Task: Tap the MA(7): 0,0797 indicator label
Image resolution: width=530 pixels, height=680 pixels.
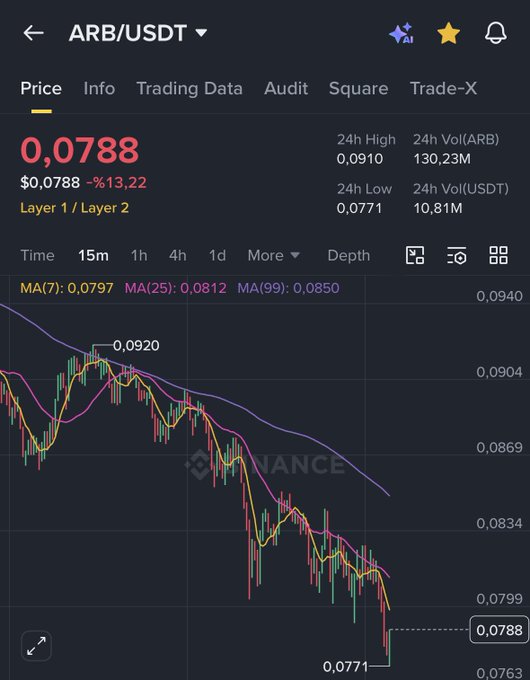Action: coord(67,288)
